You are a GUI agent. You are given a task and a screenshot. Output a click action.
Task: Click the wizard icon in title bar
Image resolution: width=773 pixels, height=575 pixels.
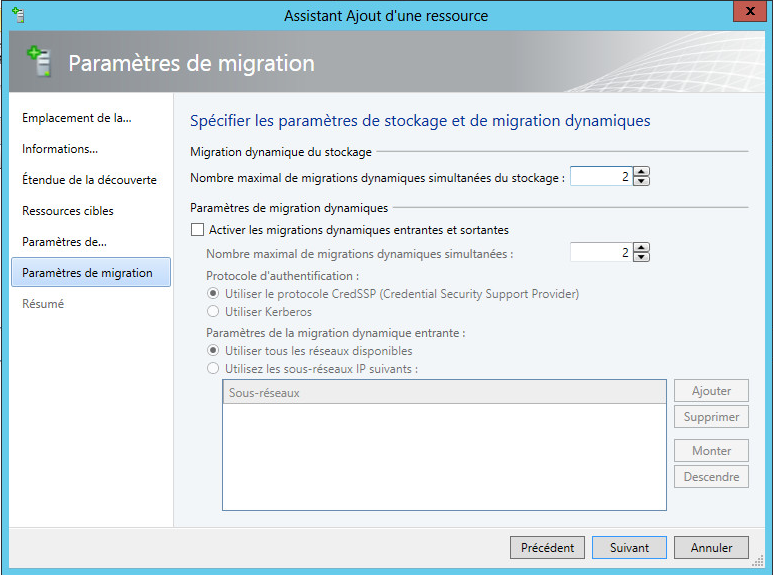pyautogui.click(x=18, y=15)
